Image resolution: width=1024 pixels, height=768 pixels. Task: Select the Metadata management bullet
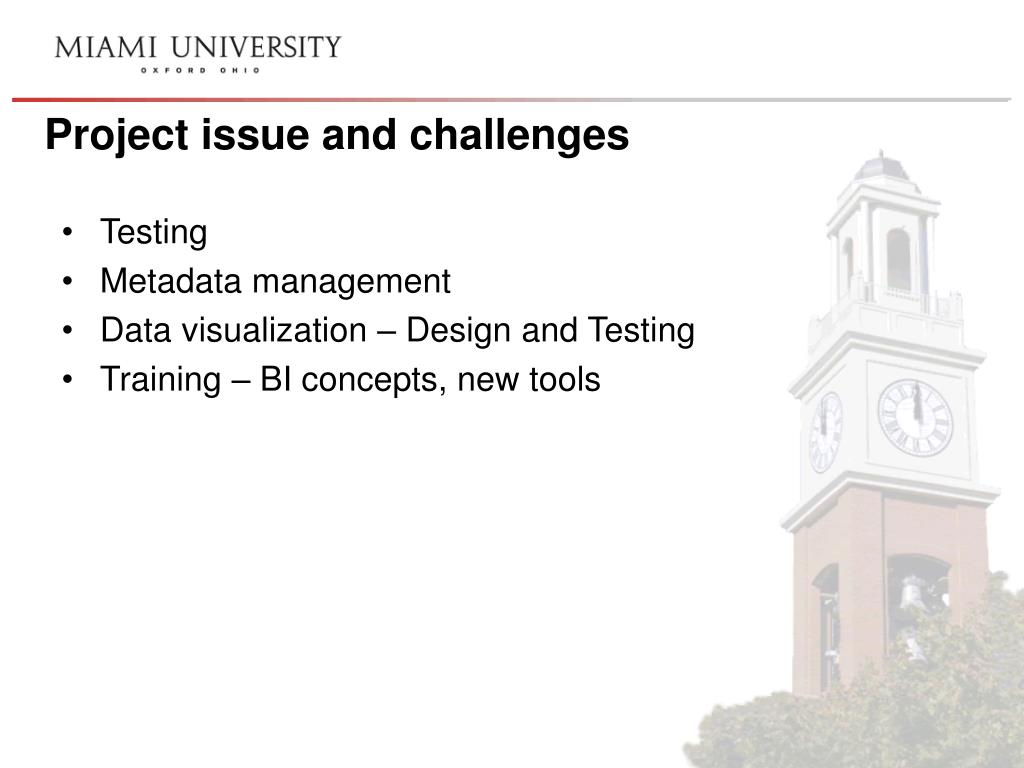click(x=275, y=281)
